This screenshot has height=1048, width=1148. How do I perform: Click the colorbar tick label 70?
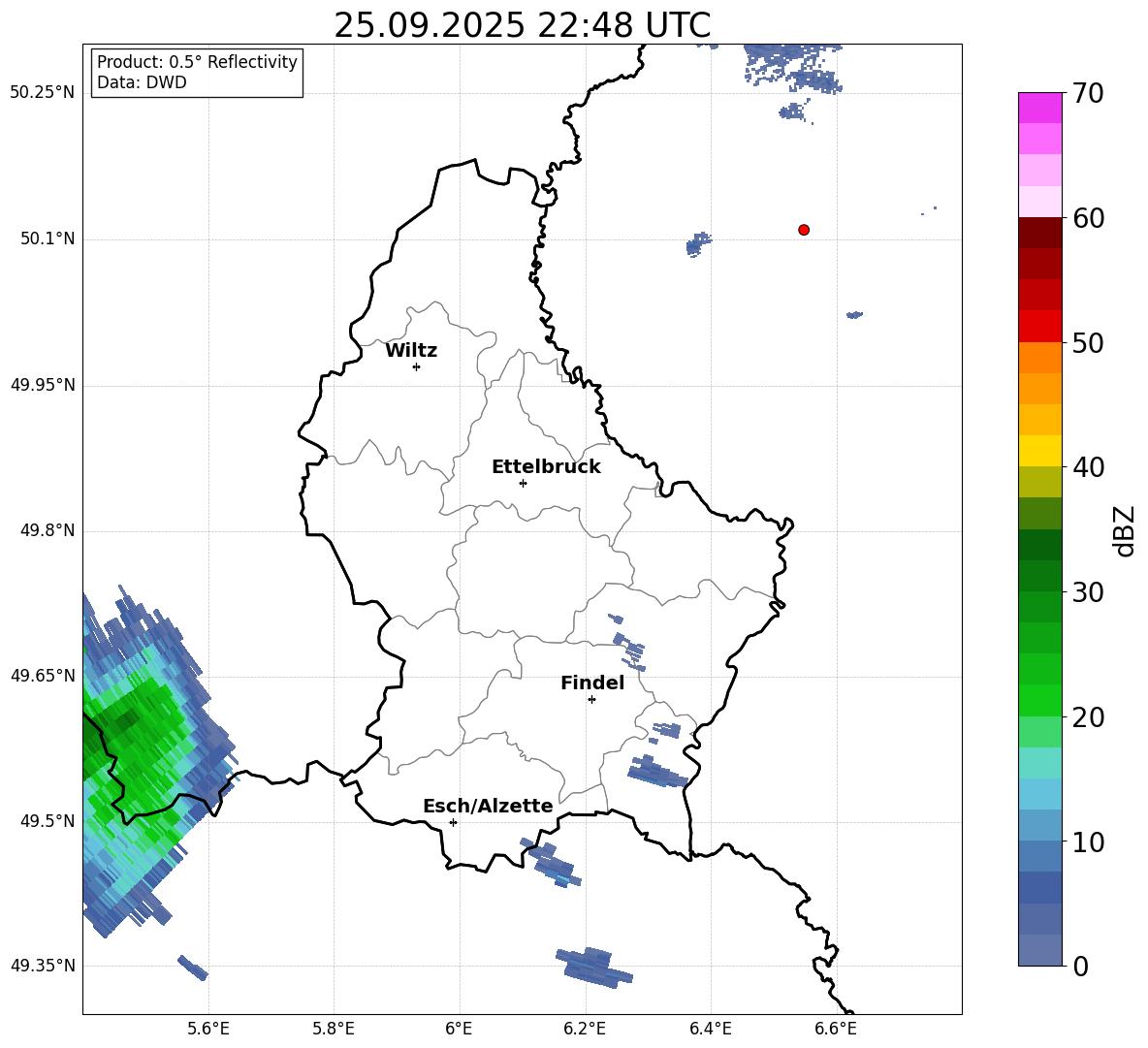point(1089,93)
